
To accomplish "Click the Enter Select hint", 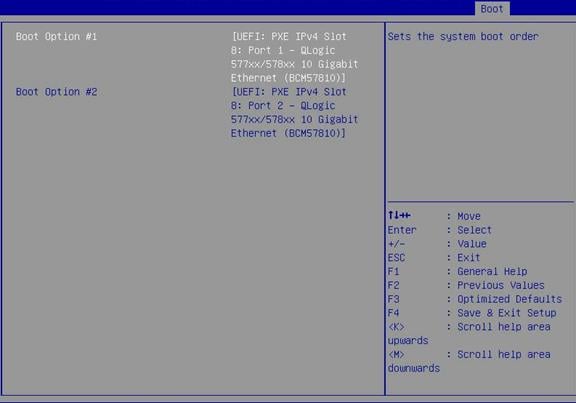I will pyautogui.click(x=440, y=230).
